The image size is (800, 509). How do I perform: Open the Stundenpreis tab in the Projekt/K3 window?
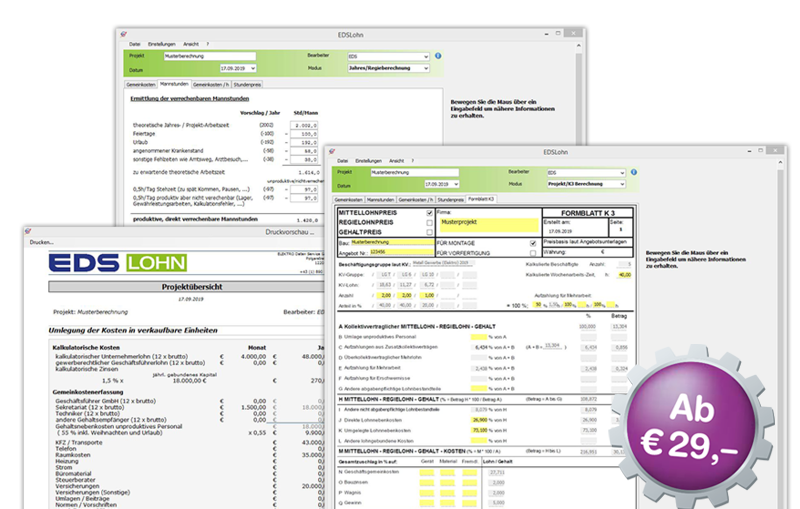(451, 200)
